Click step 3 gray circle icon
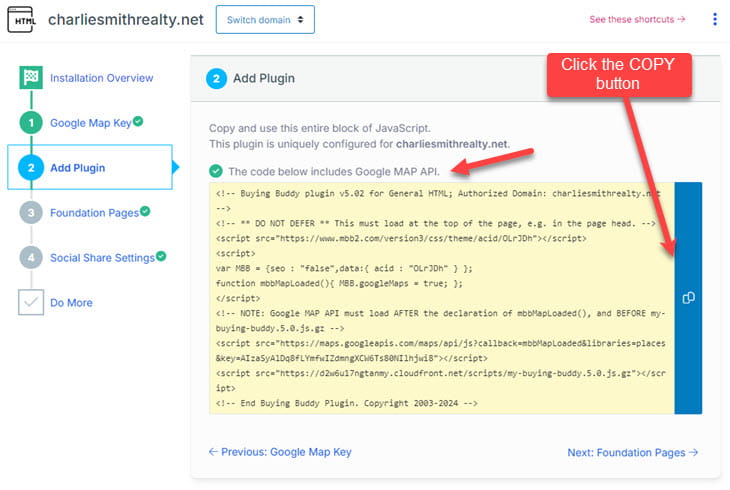 (x=31, y=212)
